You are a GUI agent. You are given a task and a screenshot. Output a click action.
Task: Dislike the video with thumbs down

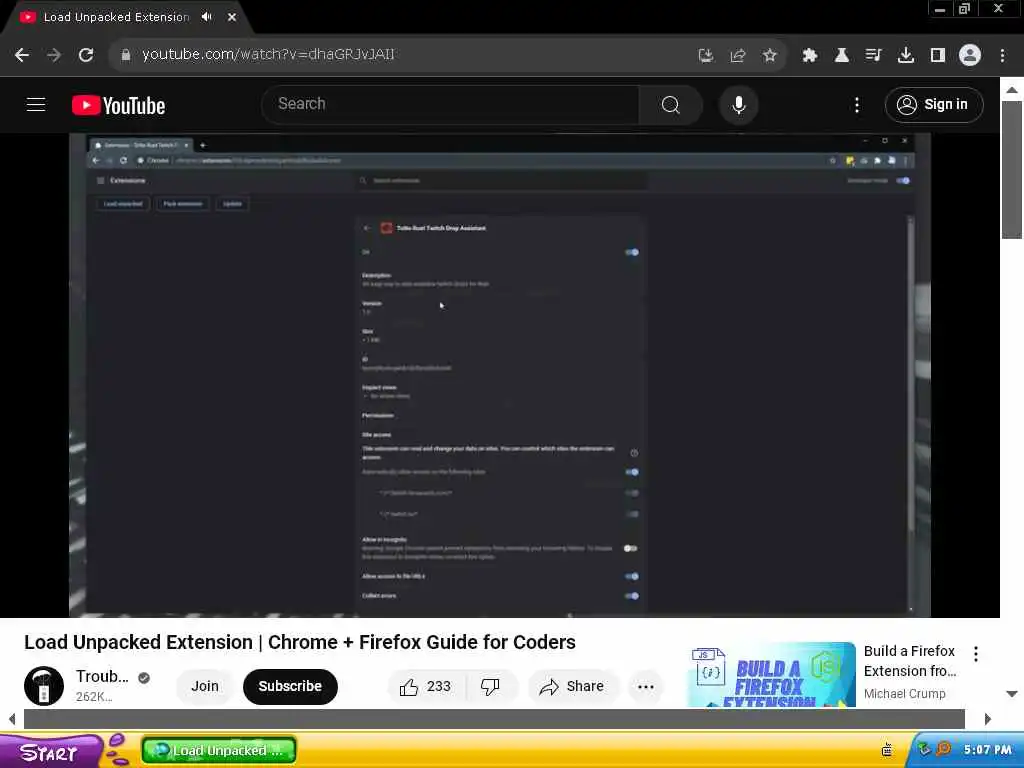[x=490, y=686]
